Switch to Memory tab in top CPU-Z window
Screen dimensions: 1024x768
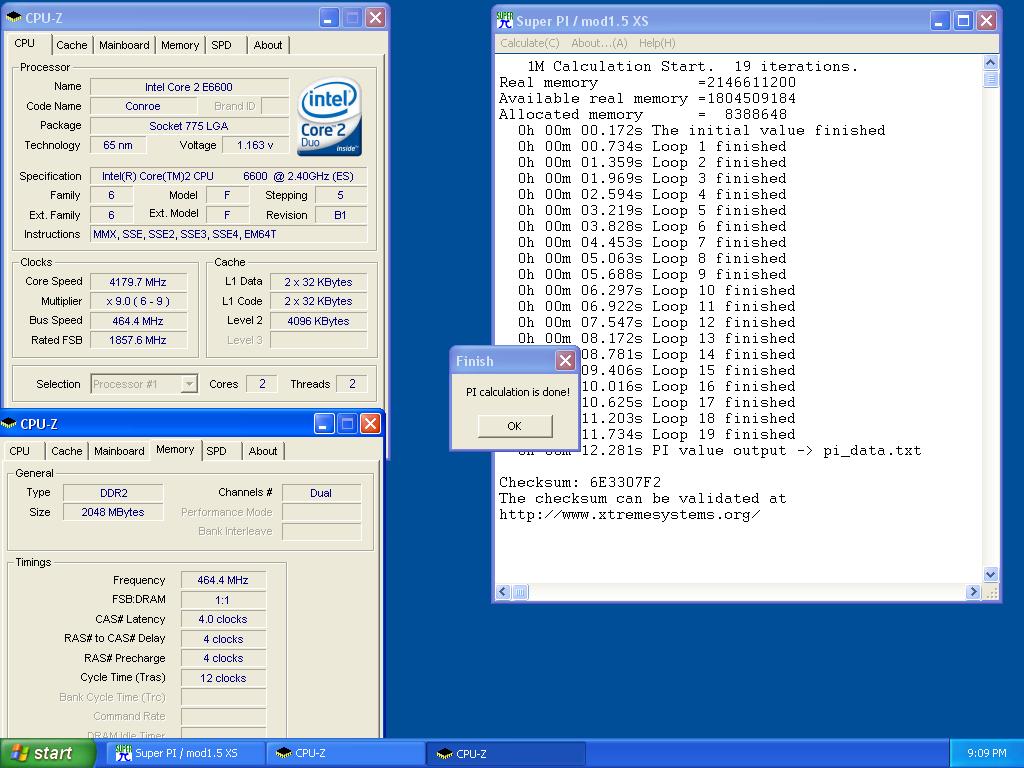180,45
